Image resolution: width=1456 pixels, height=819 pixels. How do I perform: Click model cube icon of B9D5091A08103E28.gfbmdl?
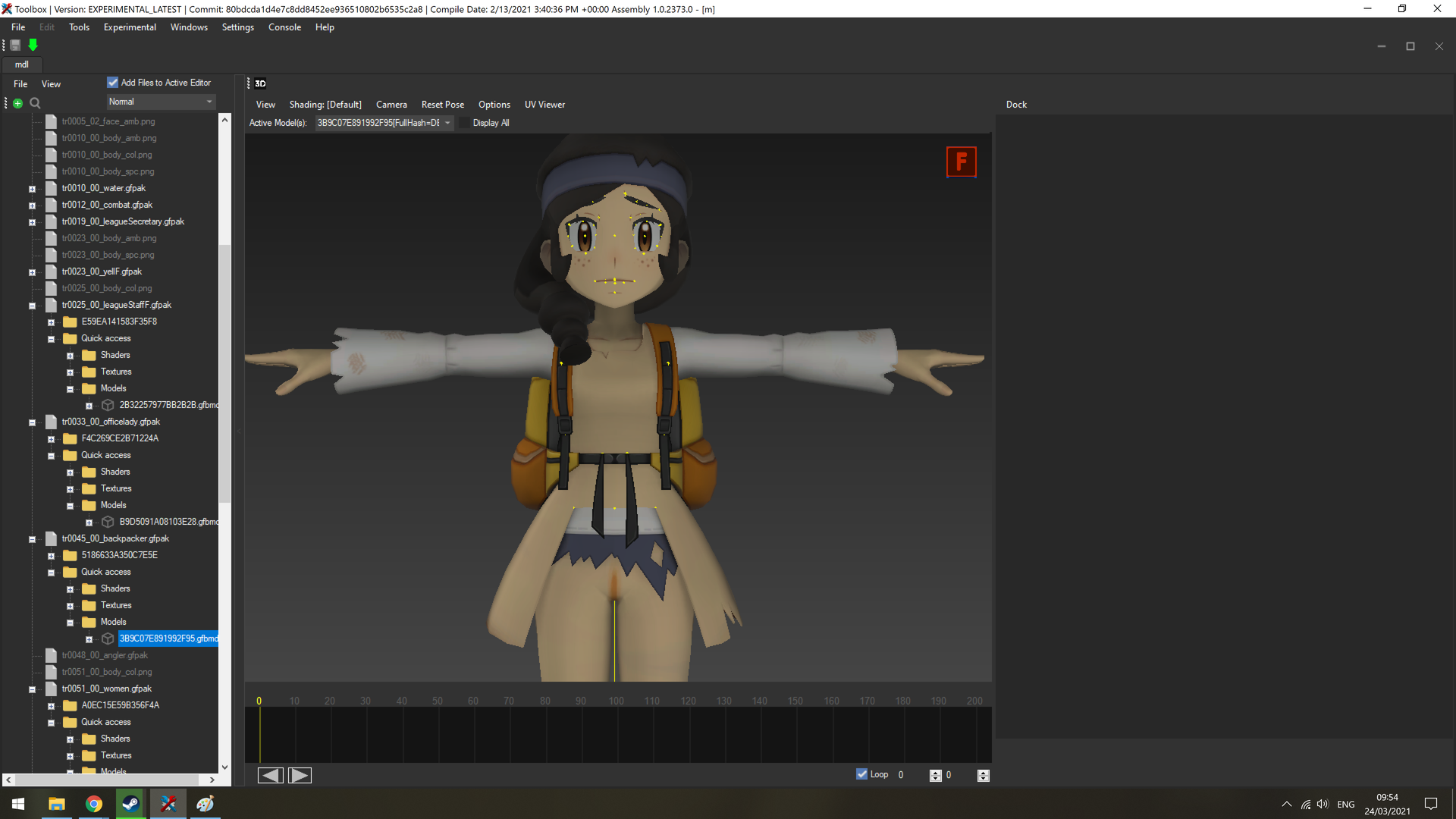[x=108, y=522]
